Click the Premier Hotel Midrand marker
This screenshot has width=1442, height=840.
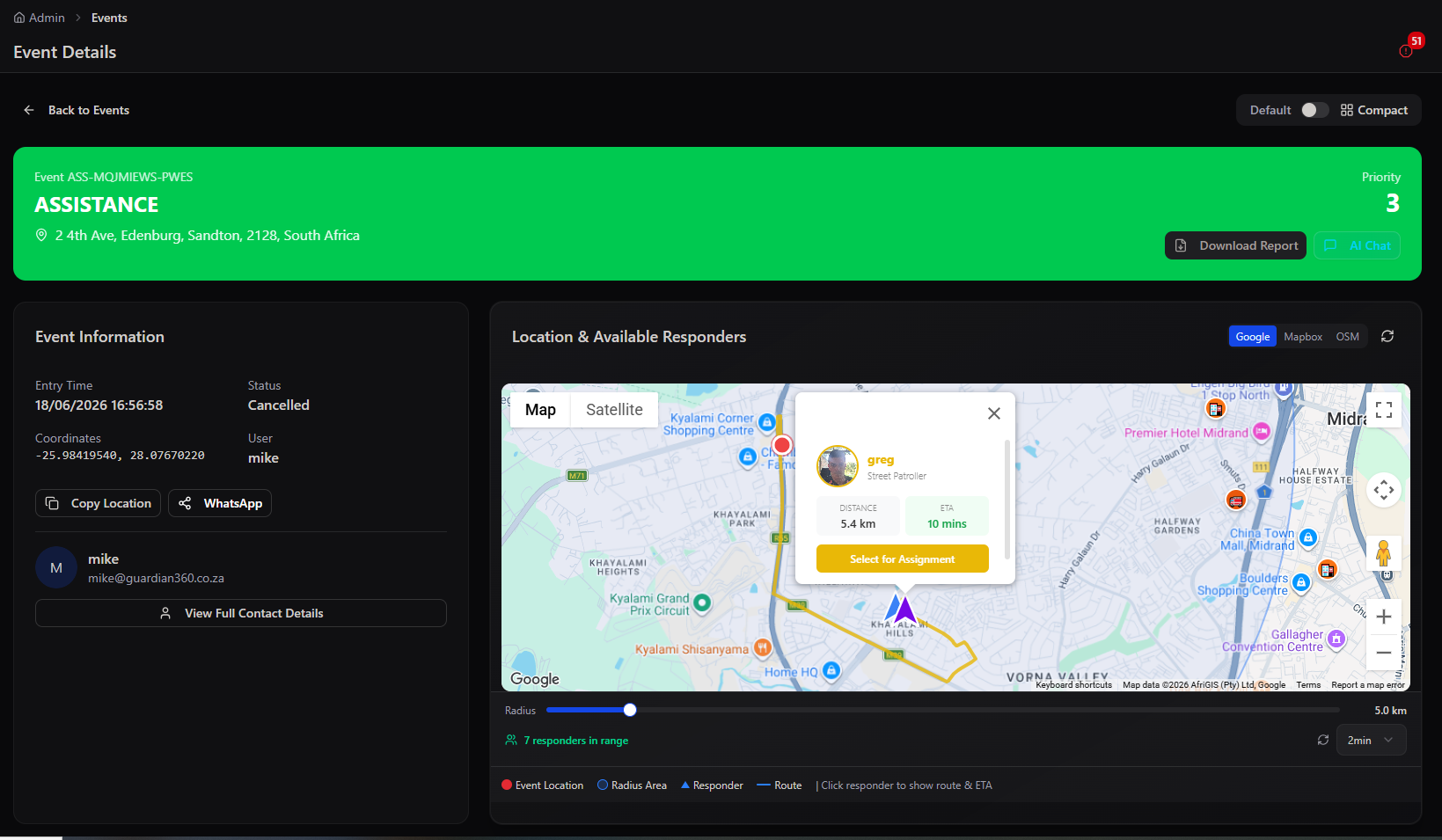coord(1262,431)
